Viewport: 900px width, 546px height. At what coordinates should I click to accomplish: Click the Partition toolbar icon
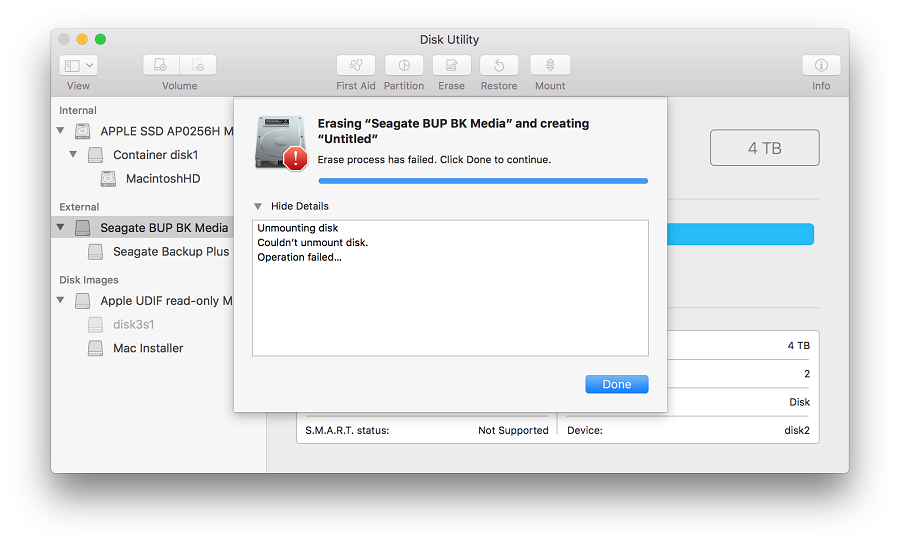(404, 65)
